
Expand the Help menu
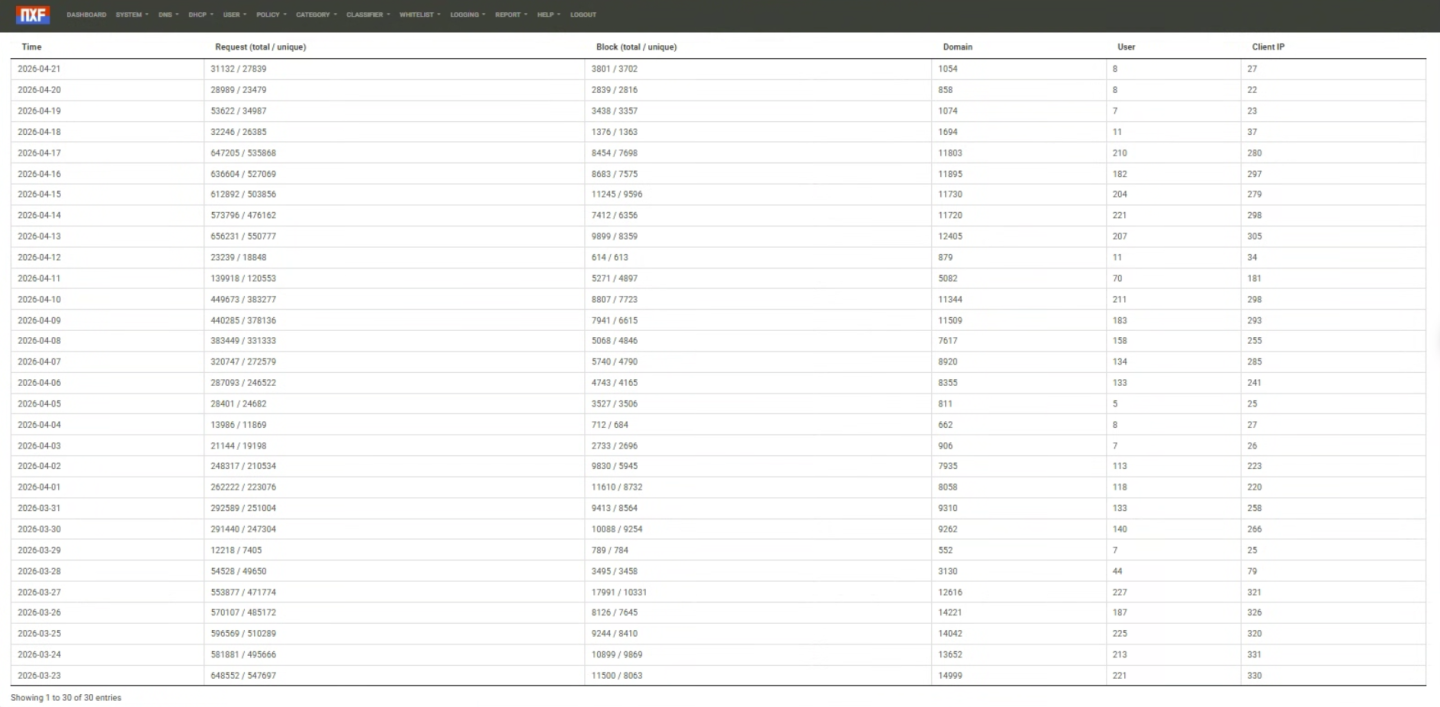[548, 15]
